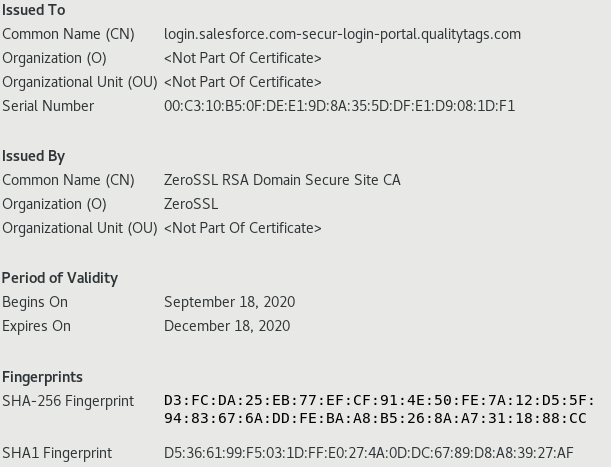The height and width of the screenshot is (467, 611).
Task: Select "ZeroSSL RSA Domain Secure Site CA" text
Action: (282, 180)
